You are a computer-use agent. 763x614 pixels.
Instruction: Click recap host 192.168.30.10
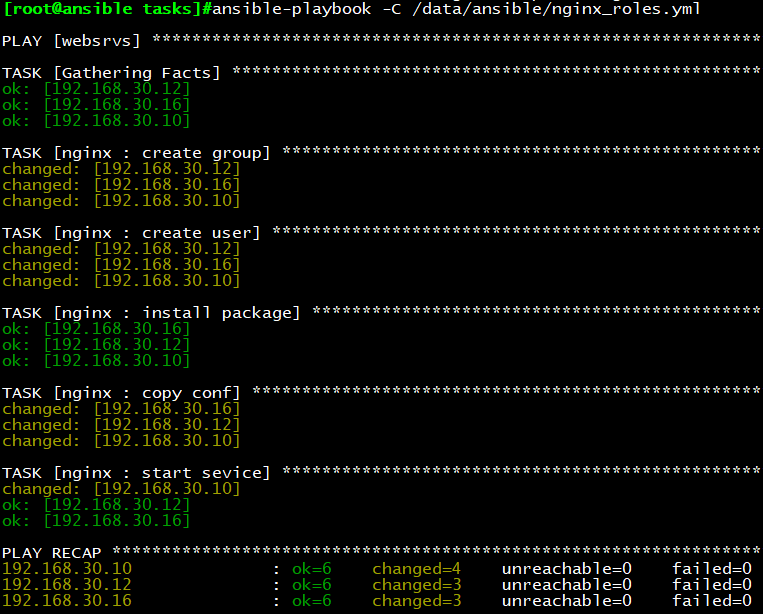point(67,569)
